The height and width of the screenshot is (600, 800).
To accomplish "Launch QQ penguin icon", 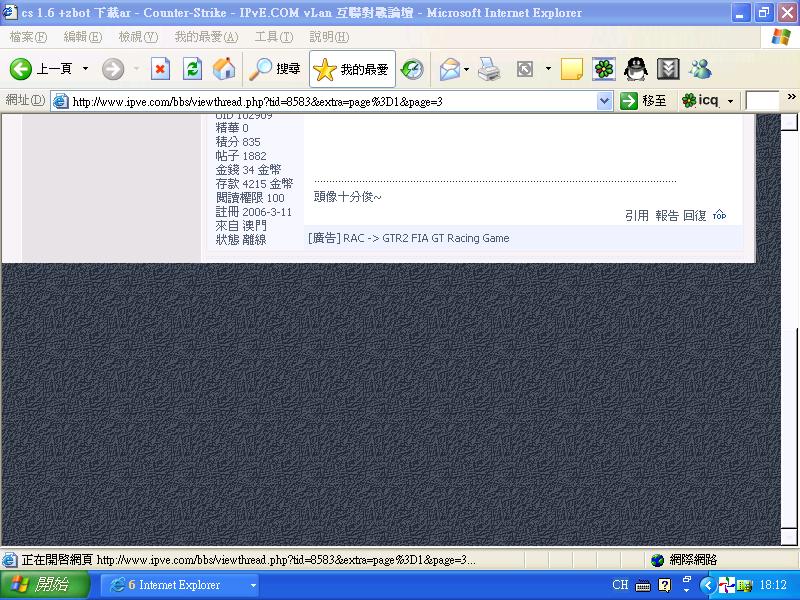I will 636,69.
